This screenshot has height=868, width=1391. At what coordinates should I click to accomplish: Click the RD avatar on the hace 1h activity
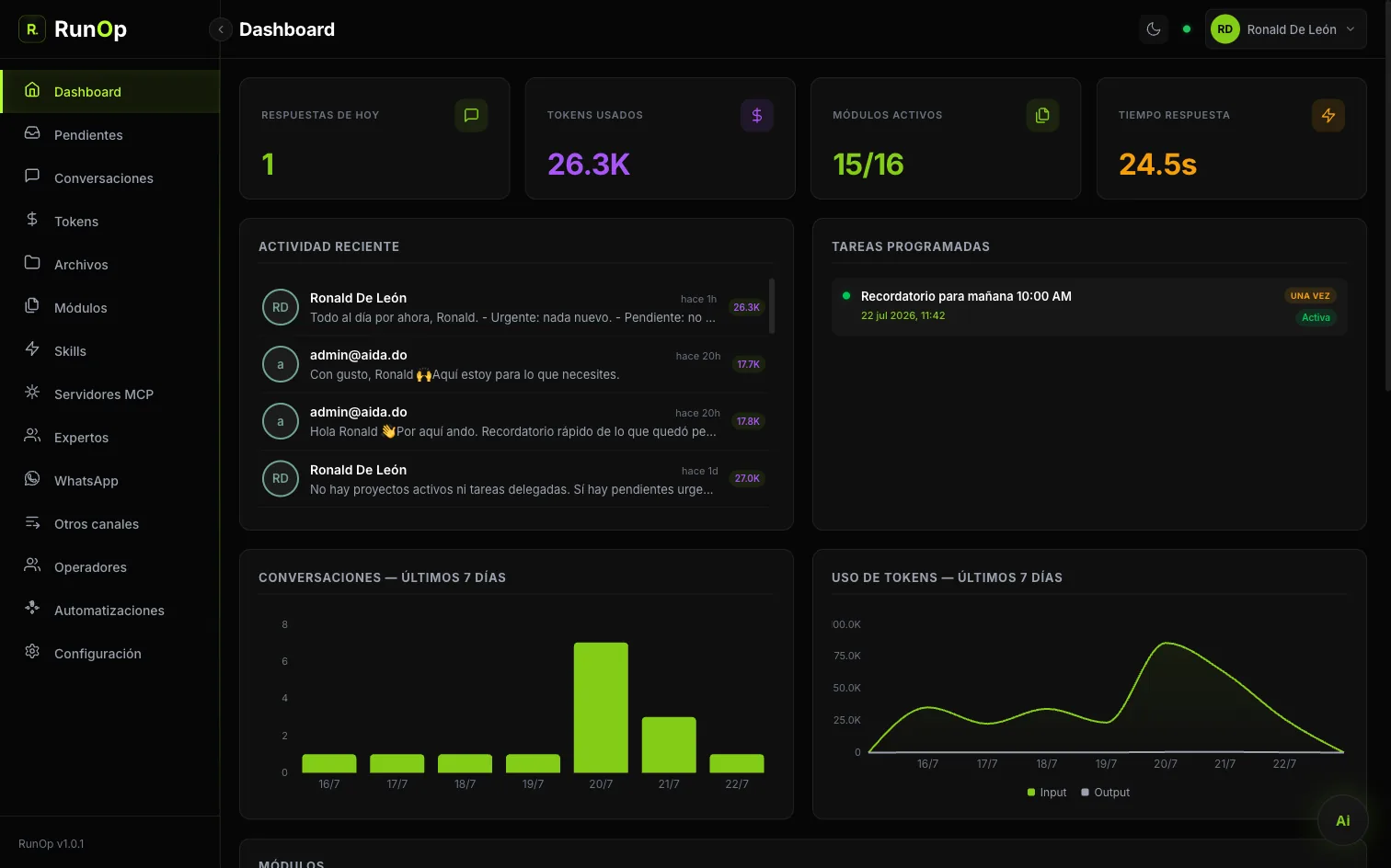point(281,307)
